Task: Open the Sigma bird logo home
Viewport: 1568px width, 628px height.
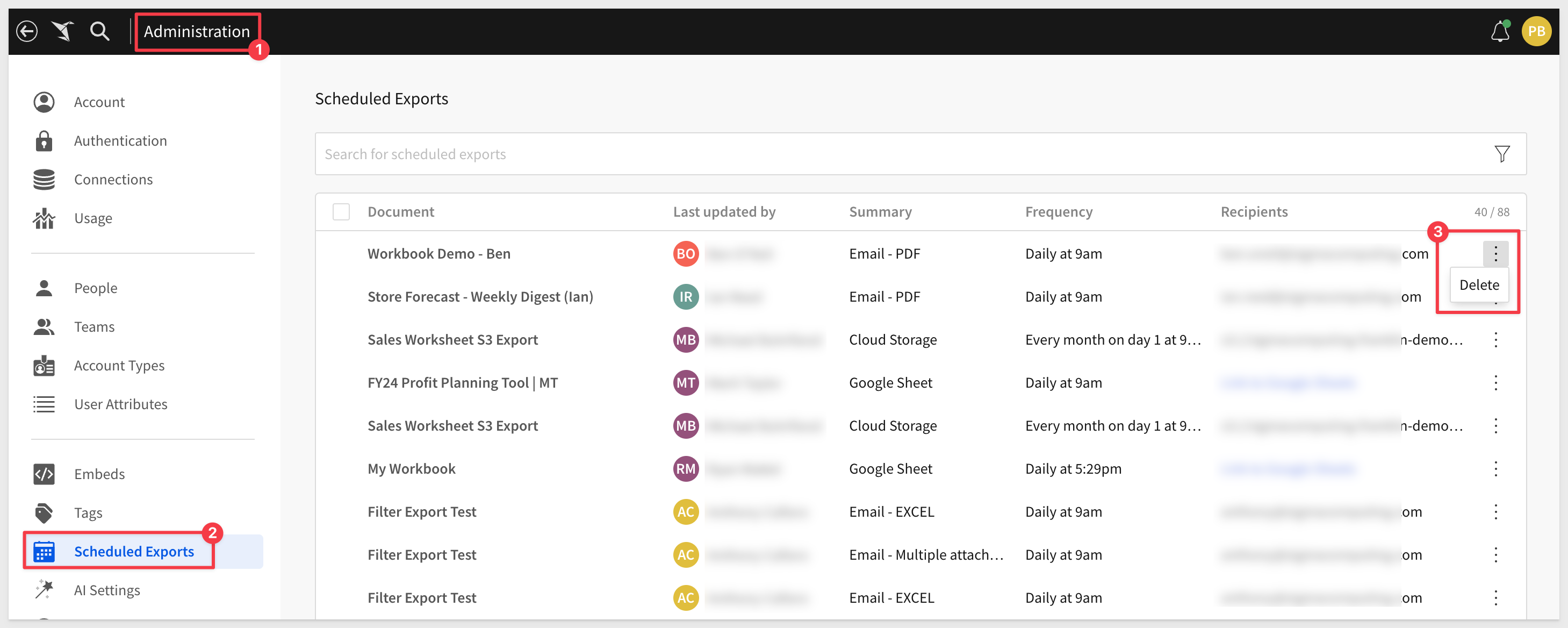Action: pyautogui.click(x=63, y=31)
